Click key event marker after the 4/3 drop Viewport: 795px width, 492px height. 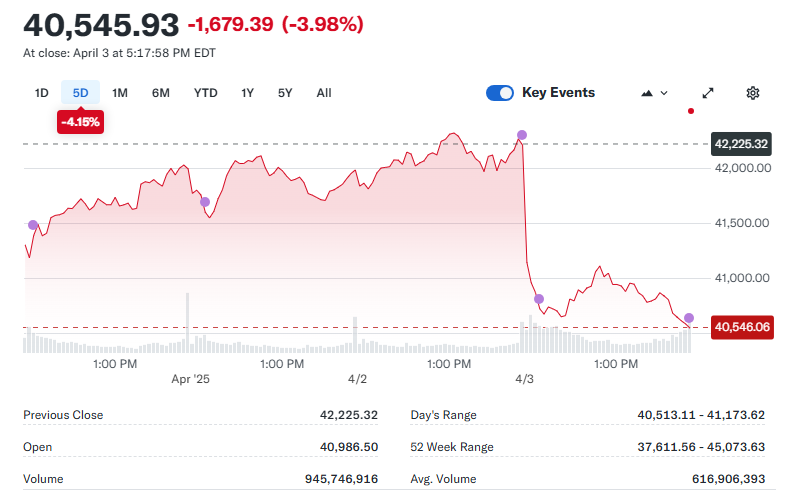point(539,299)
